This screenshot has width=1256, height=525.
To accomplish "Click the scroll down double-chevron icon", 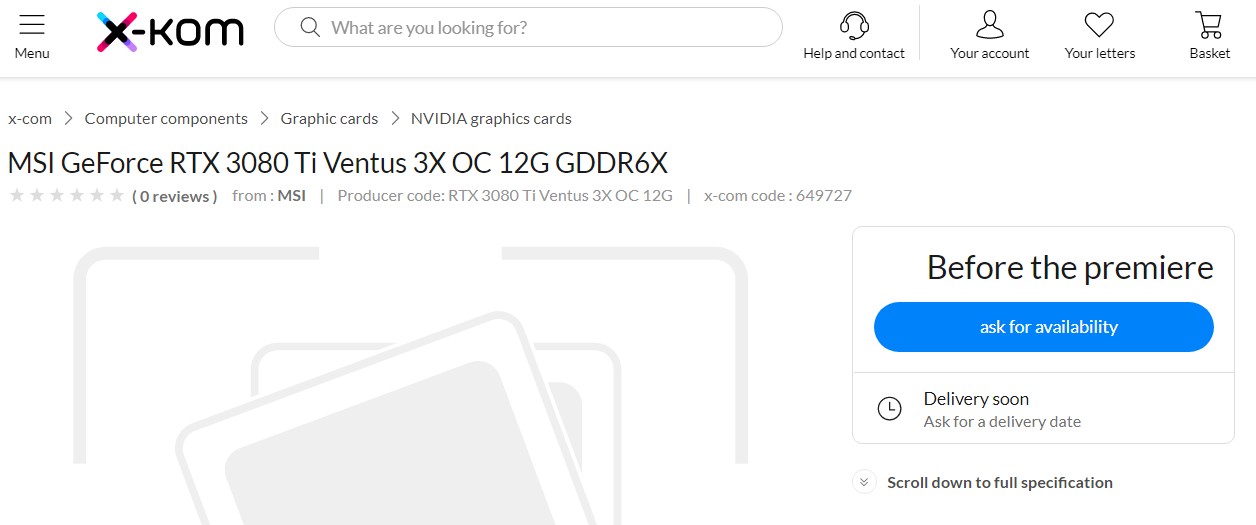I will point(864,482).
